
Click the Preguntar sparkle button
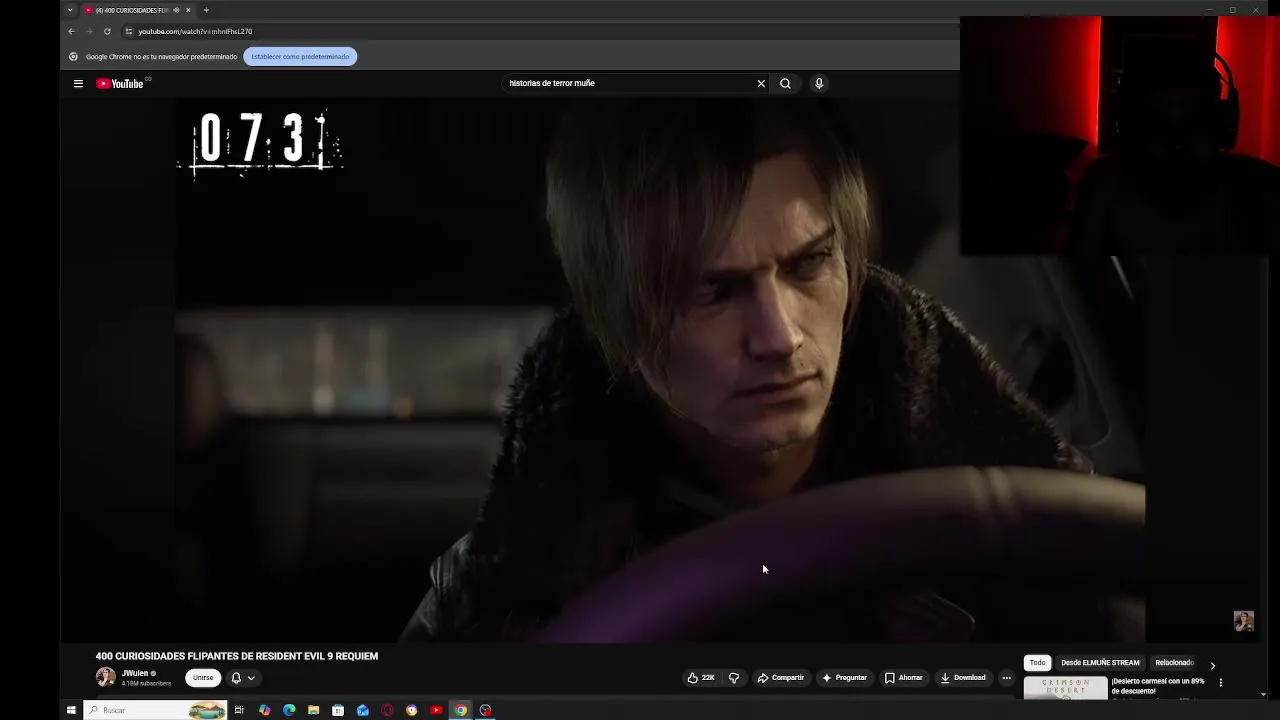tap(845, 678)
